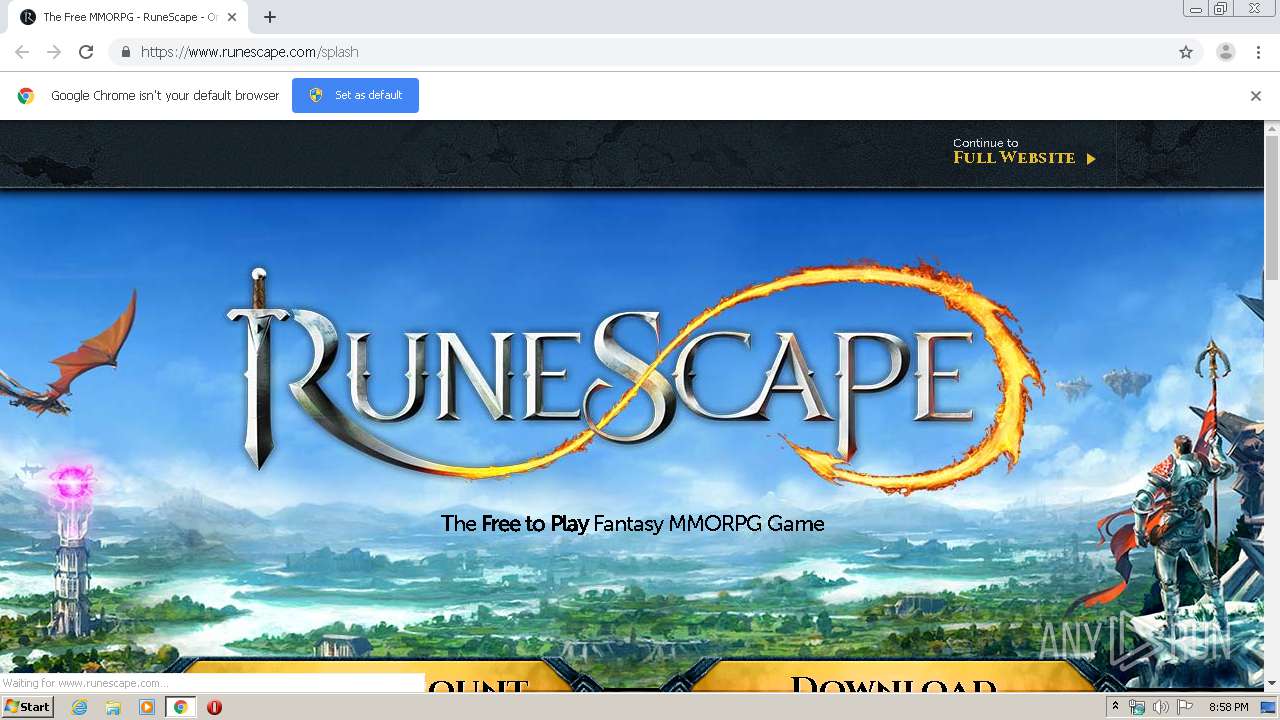Viewport: 1280px width, 720px height.
Task: Open the Chrome profile avatar
Action: [1226, 52]
